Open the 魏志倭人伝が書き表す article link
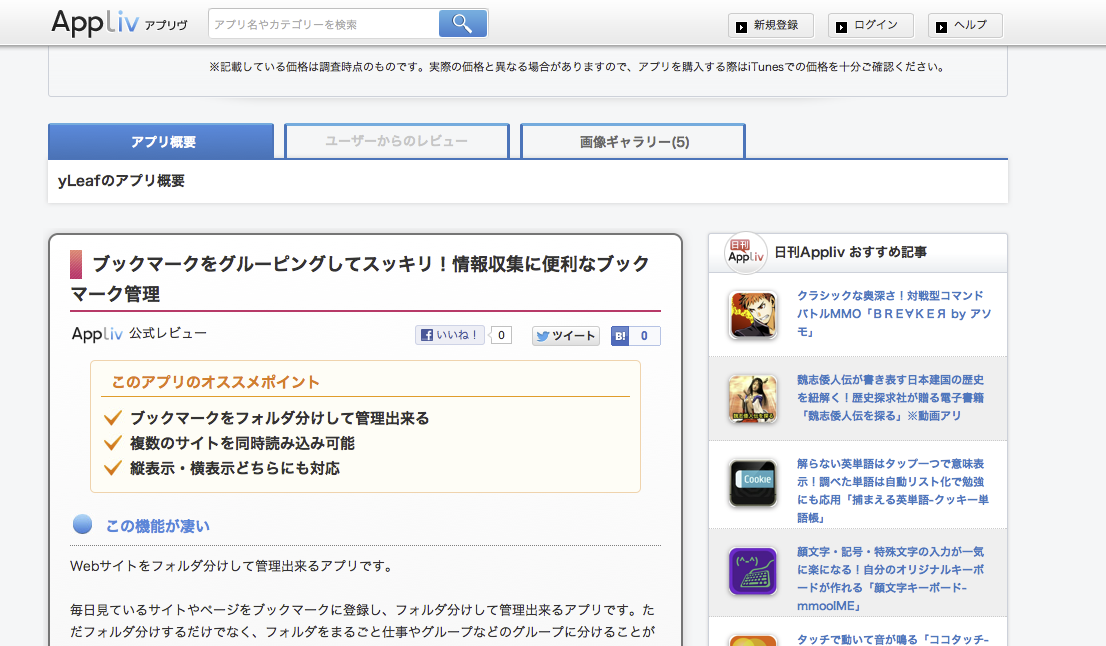 click(890, 398)
